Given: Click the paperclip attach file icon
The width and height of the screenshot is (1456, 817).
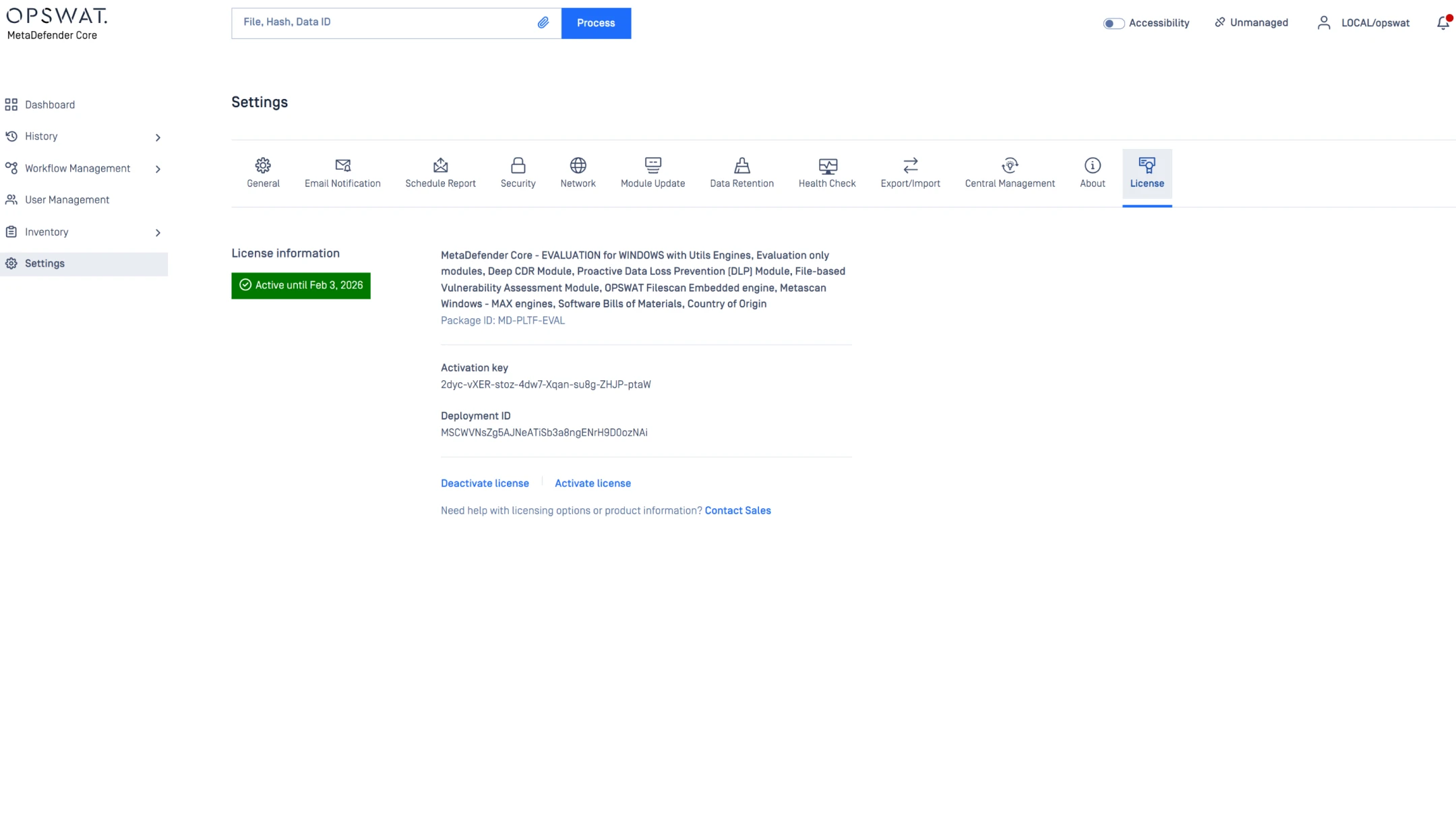Looking at the screenshot, I should (x=543, y=23).
